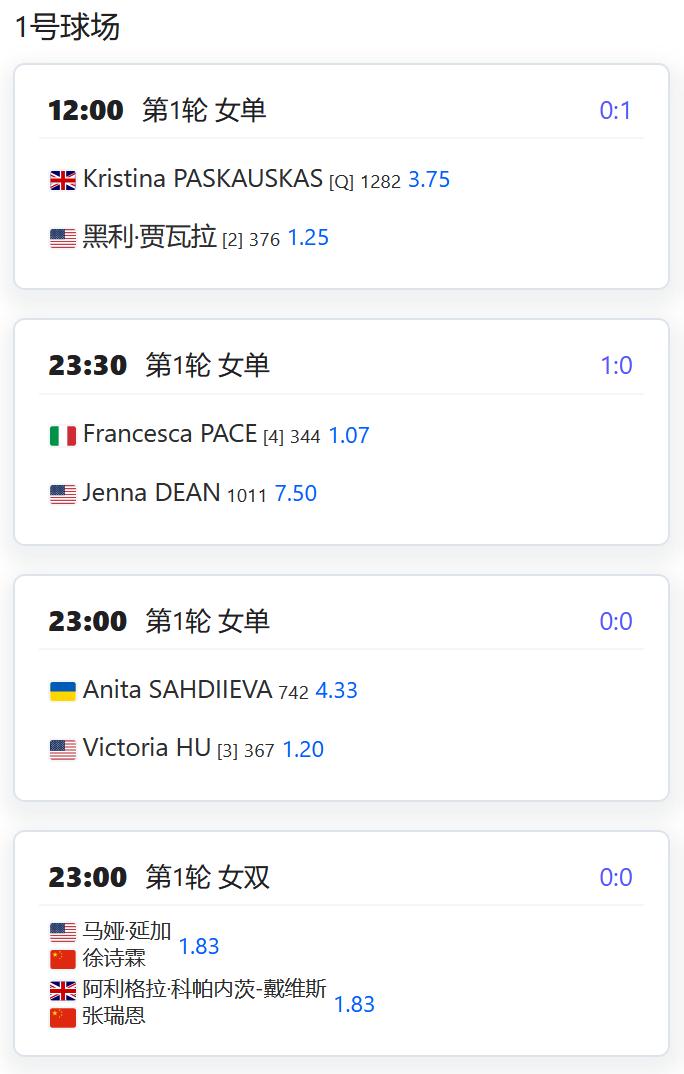Viewport: 684px width, 1074px height.
Task: Select odds 3.75 for PASKAUSKAS
Action: click(x=429, y=179)
